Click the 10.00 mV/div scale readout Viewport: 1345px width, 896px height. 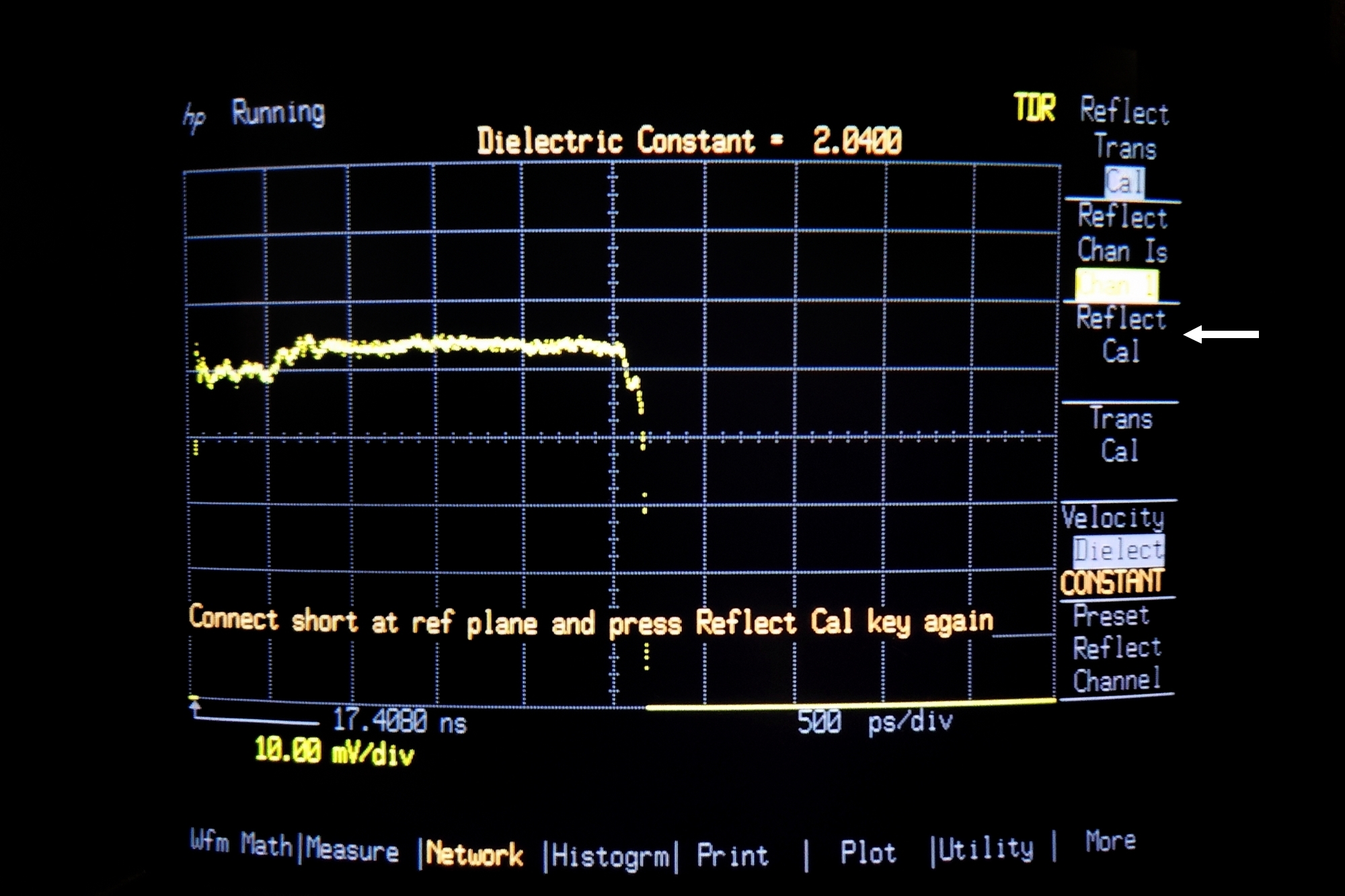coord(334,751)
